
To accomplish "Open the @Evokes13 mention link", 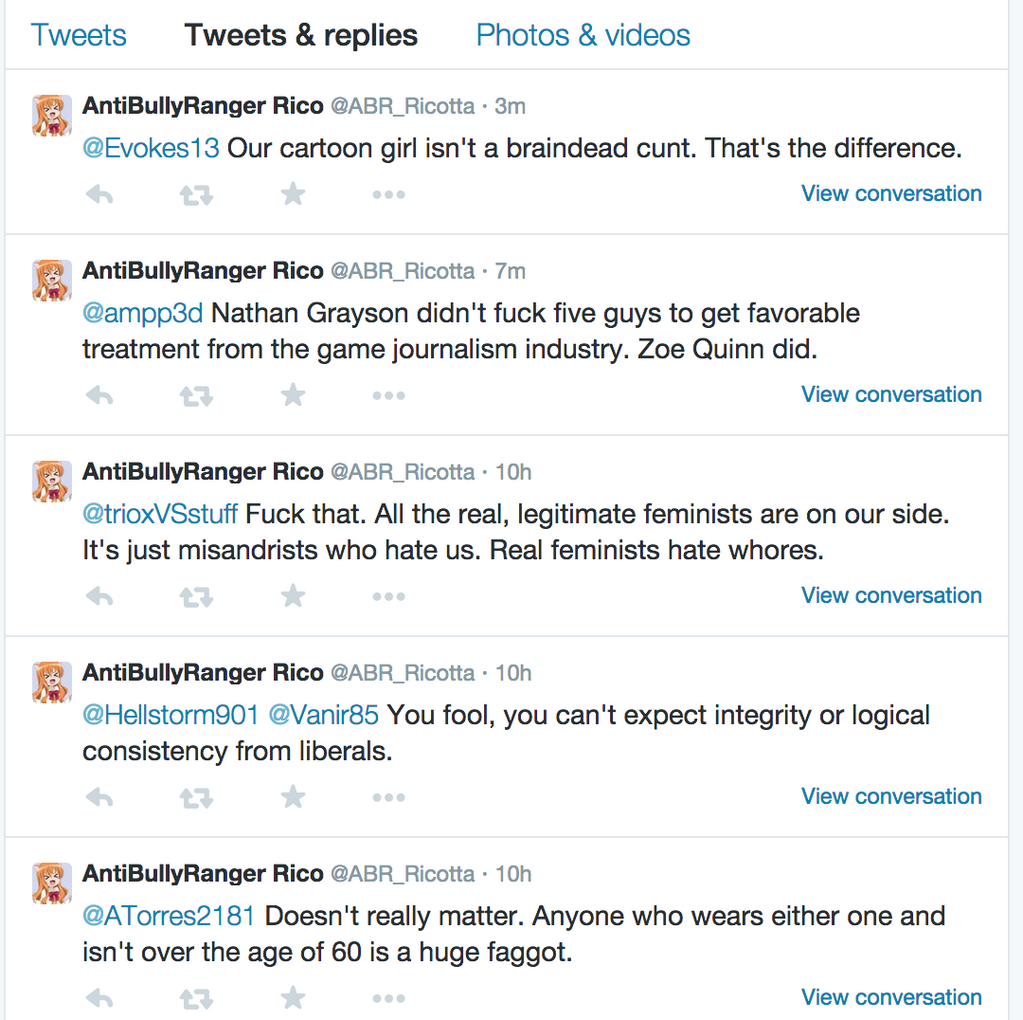I will [x=151, y=148].
